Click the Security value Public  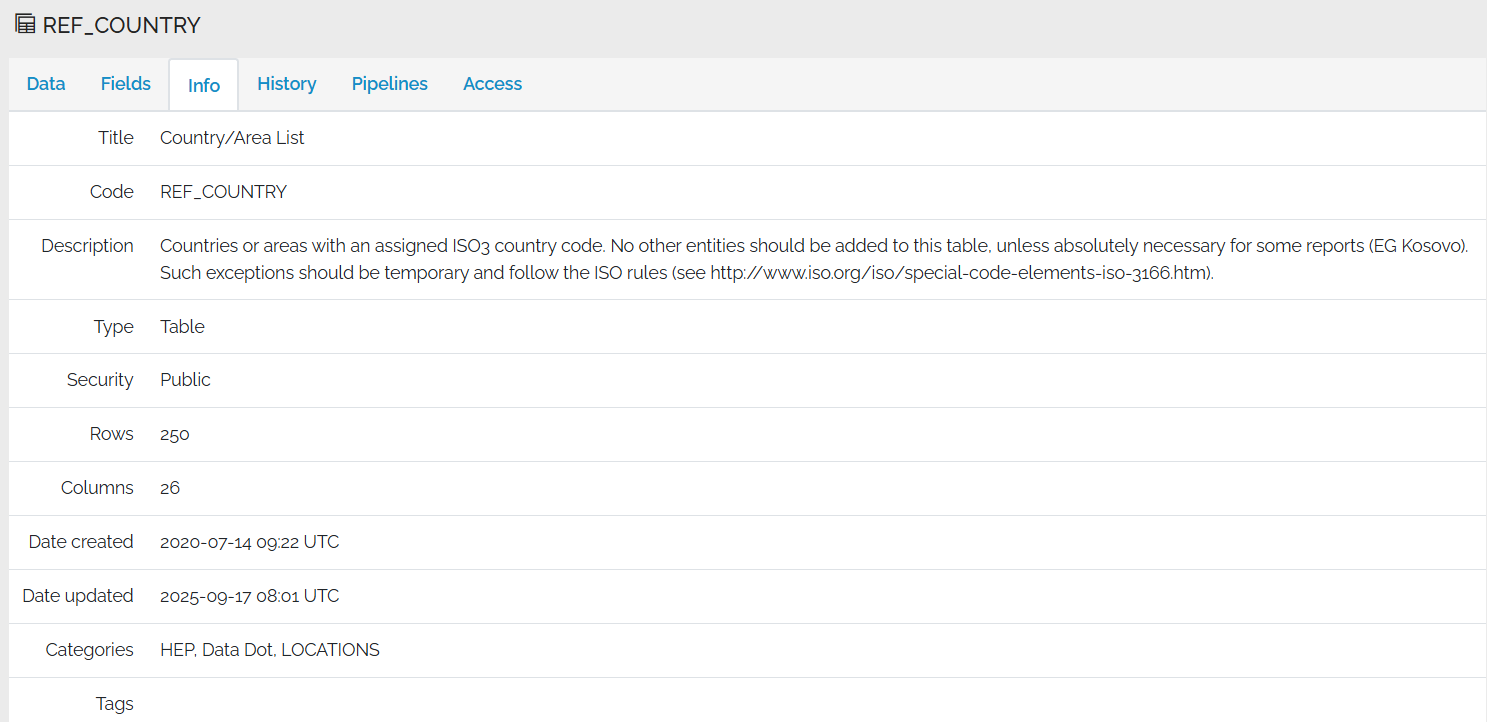(x=185, y=380)
